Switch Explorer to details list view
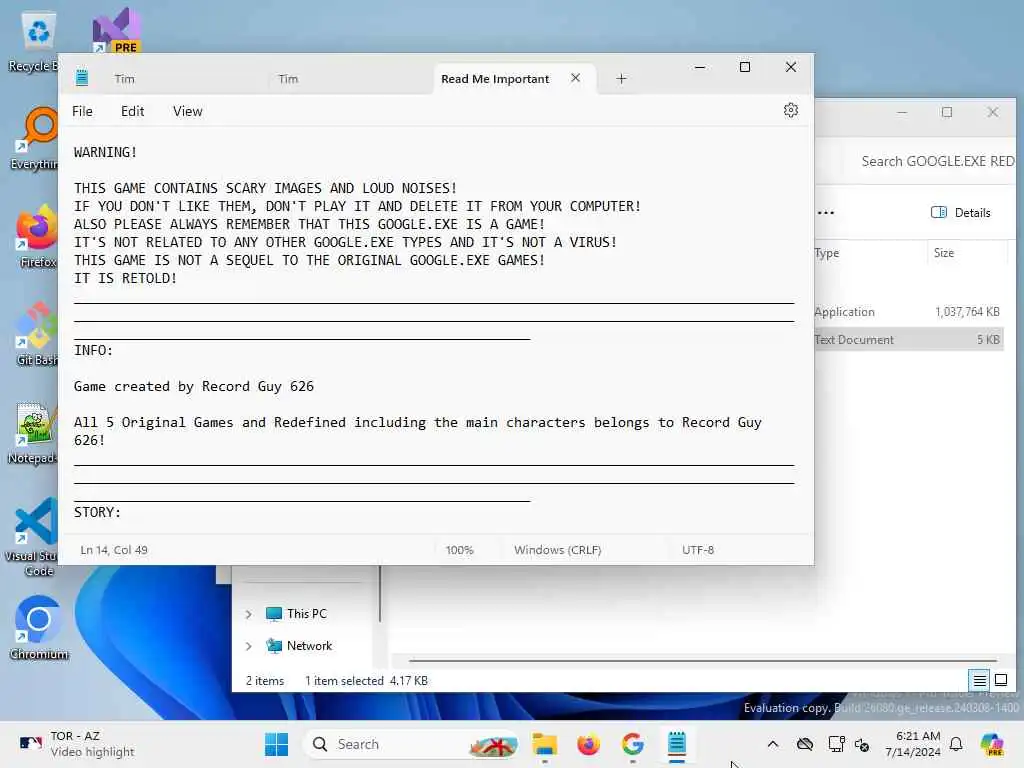 [980, 680]
